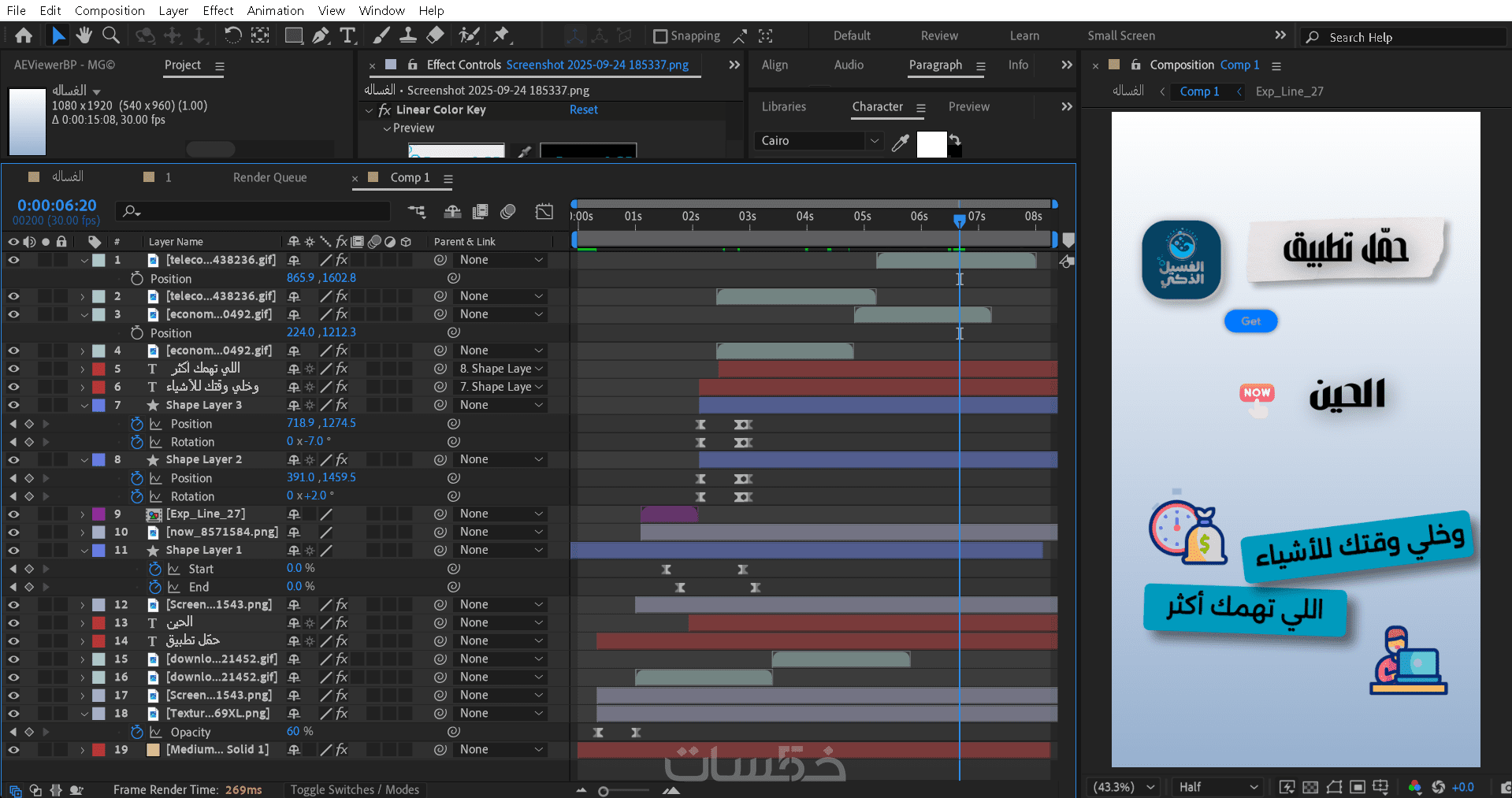Hide layer 1 teleco gif with eye icon
The height and width of the screenshot is (798, 1512).
point(13,260)
